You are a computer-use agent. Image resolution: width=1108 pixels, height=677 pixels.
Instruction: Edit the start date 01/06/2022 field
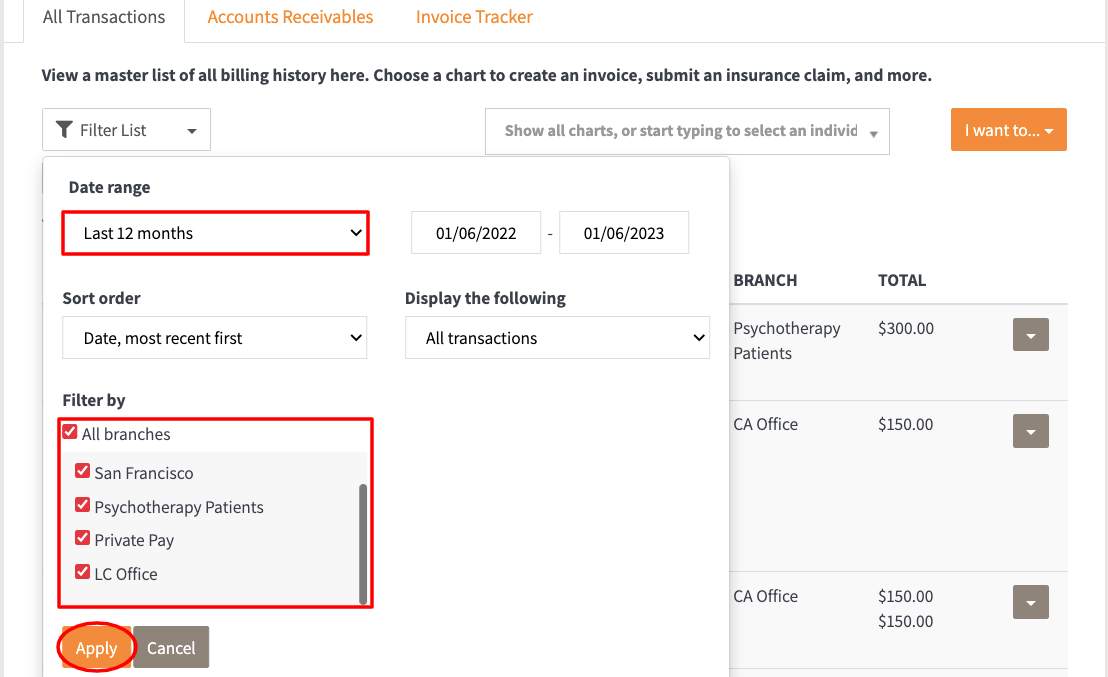(476, 233)
